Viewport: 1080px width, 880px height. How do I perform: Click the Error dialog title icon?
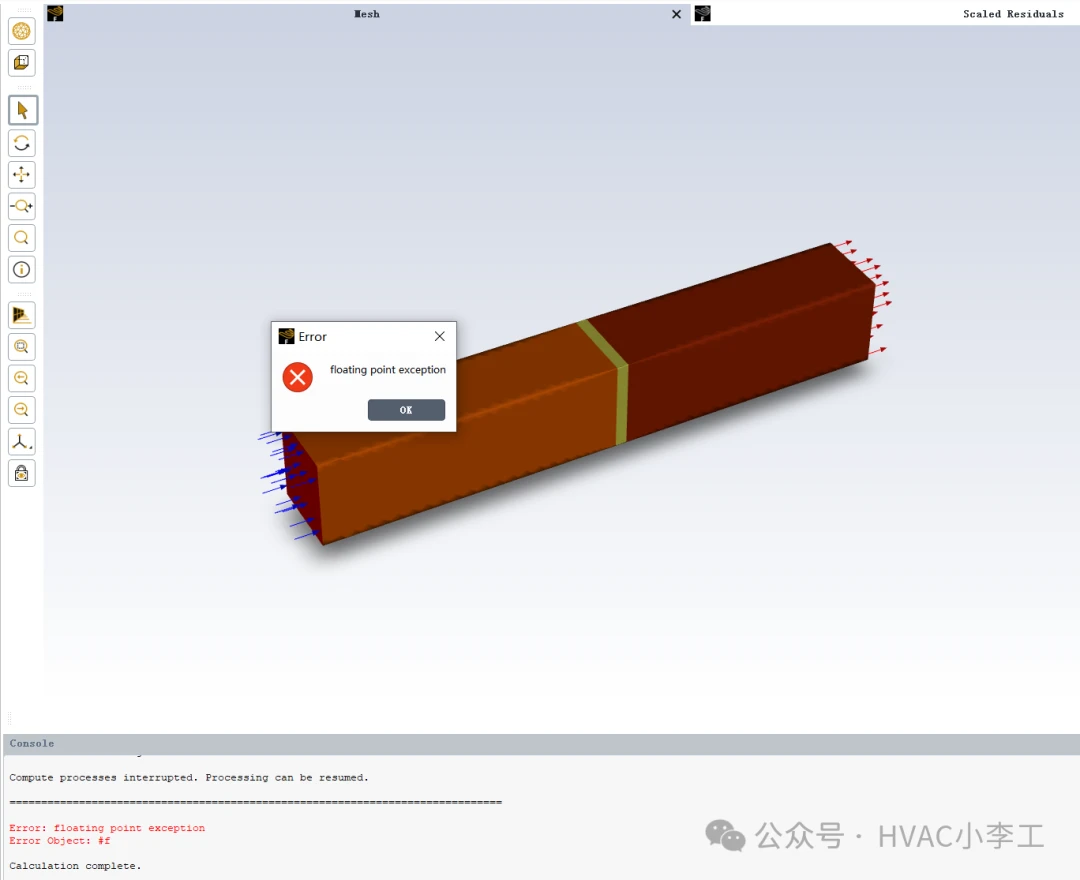[287, 336]
